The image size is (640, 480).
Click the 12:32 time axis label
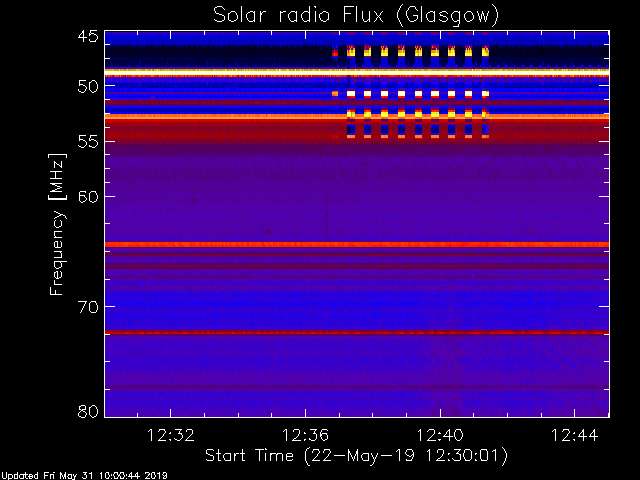click(x=171, y=436)
